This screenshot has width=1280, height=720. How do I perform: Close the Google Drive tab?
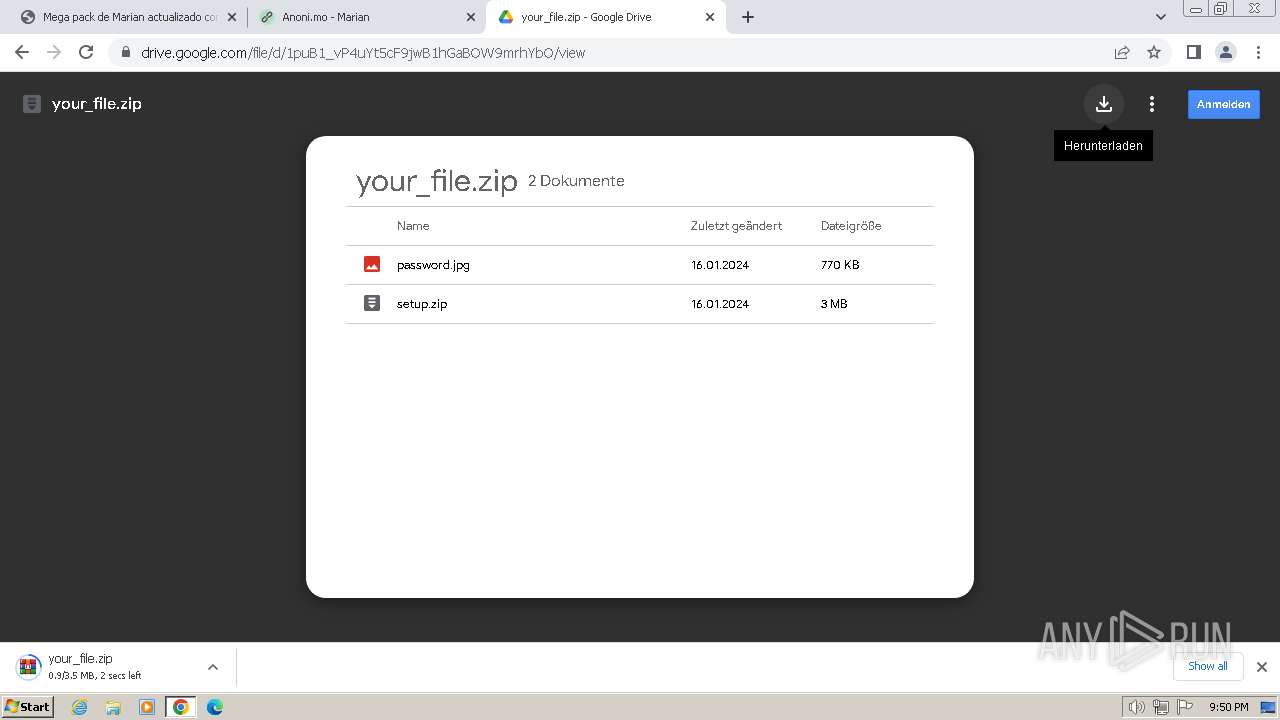point(710,17)
